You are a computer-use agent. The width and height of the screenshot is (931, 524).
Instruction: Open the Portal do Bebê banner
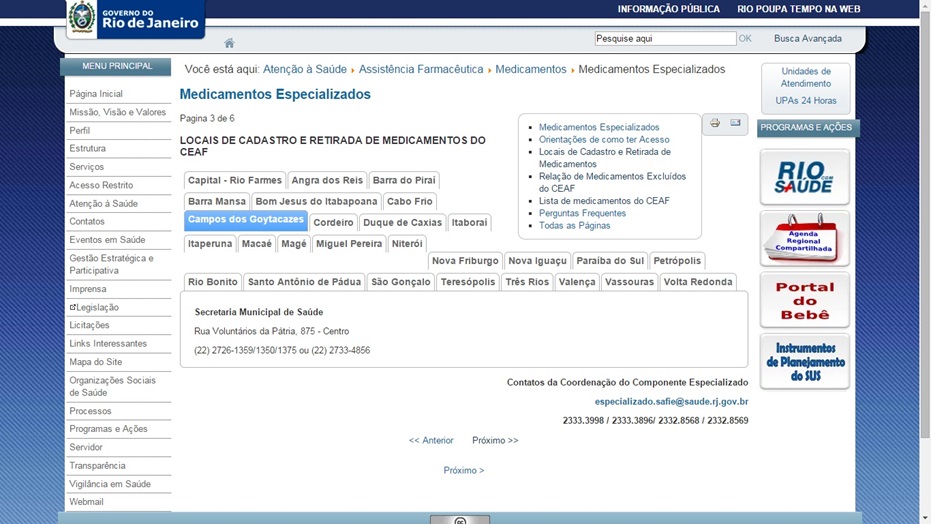(804, 300)
